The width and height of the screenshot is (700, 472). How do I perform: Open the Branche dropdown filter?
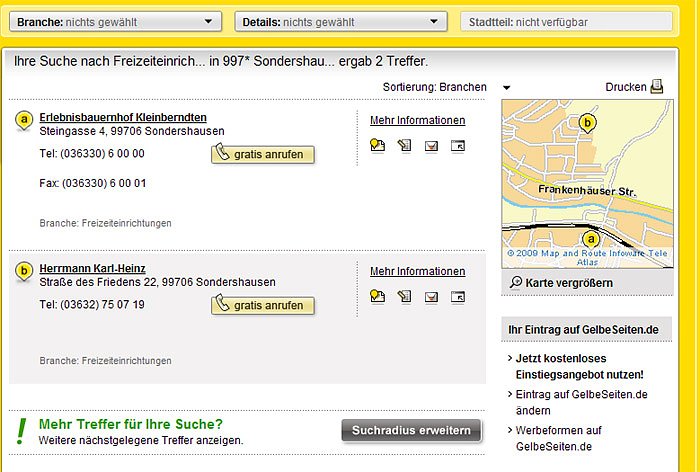click(x=115, y=21)
